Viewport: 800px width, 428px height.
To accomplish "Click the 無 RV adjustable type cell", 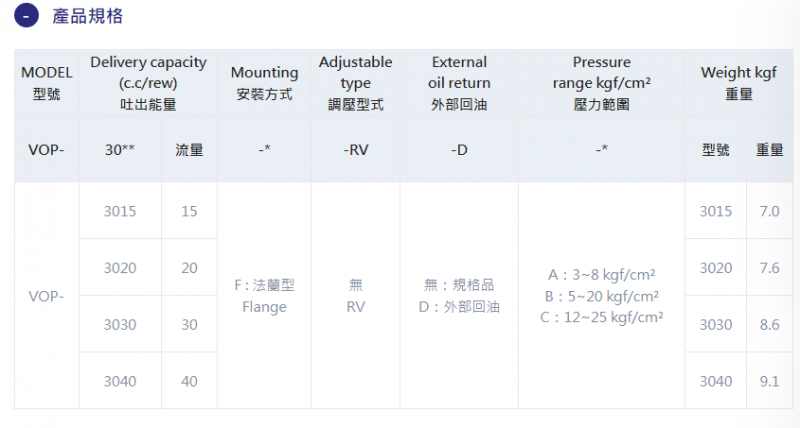I will point(356,295).
